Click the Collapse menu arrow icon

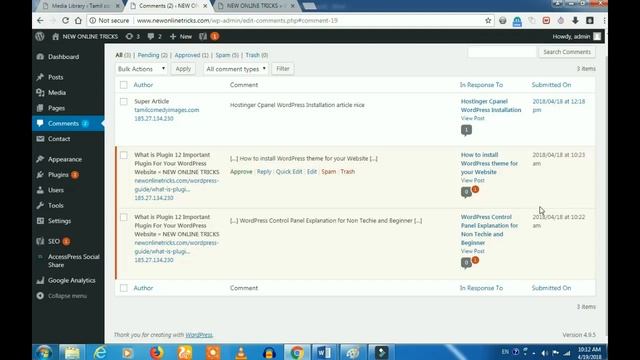point(40,296)
